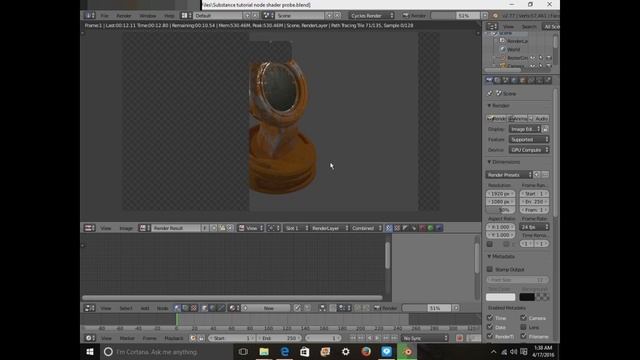Open the Slot 1 dropdown in image editor

coord(296,228)
